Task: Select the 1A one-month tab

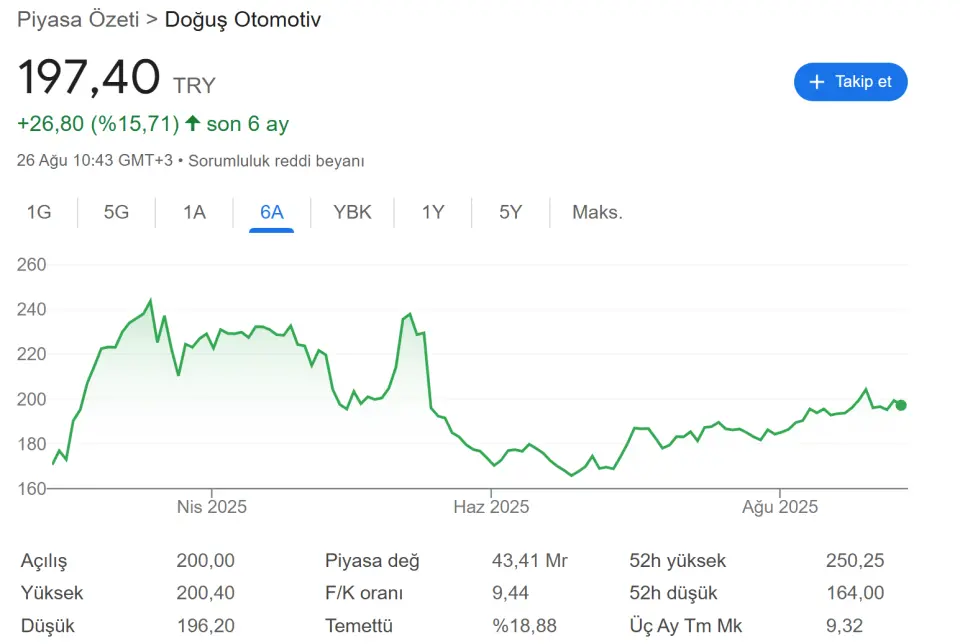Action: [194, 212]
